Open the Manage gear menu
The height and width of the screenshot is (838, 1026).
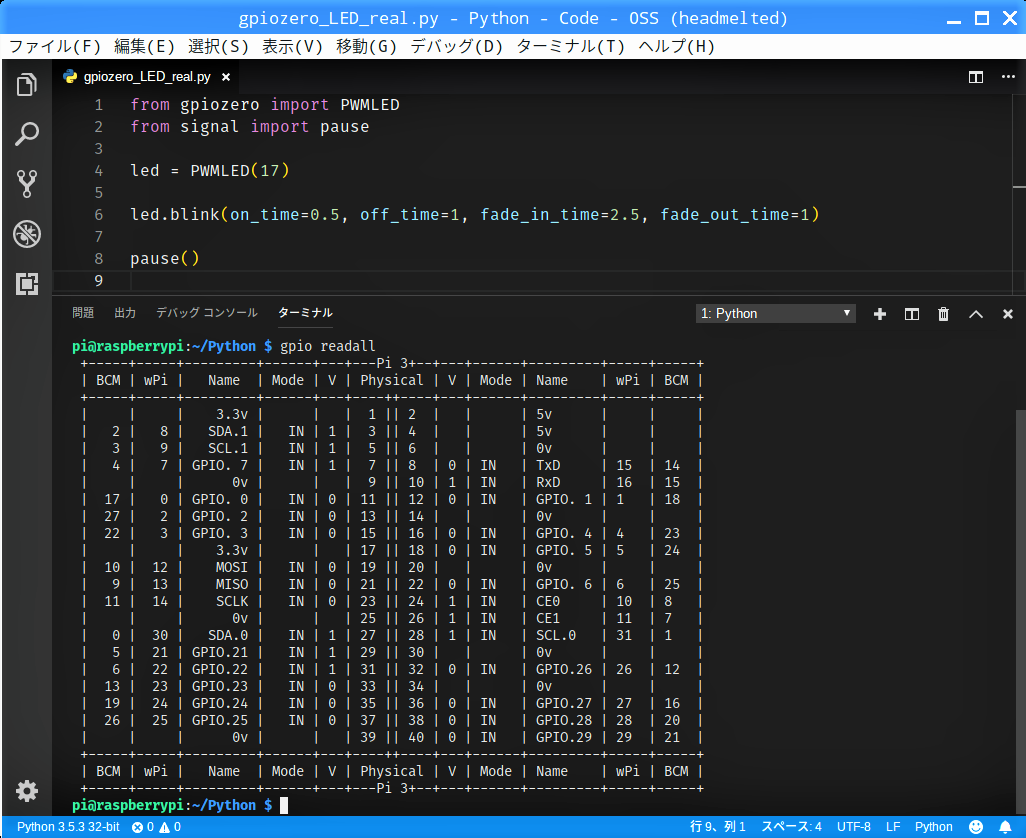point(27,791)
